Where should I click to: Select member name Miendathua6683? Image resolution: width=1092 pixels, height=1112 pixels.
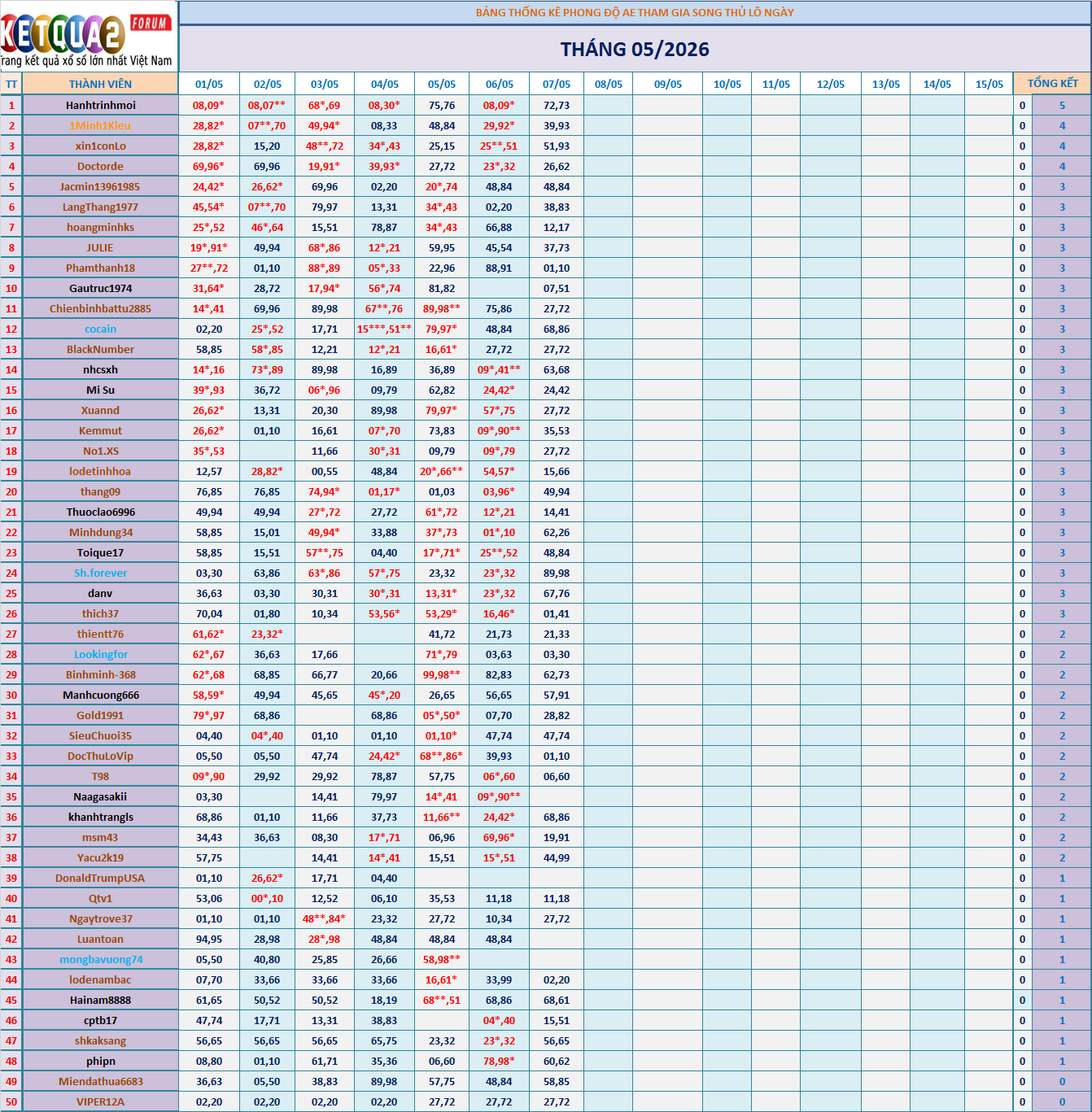[x=101, y=1081]
